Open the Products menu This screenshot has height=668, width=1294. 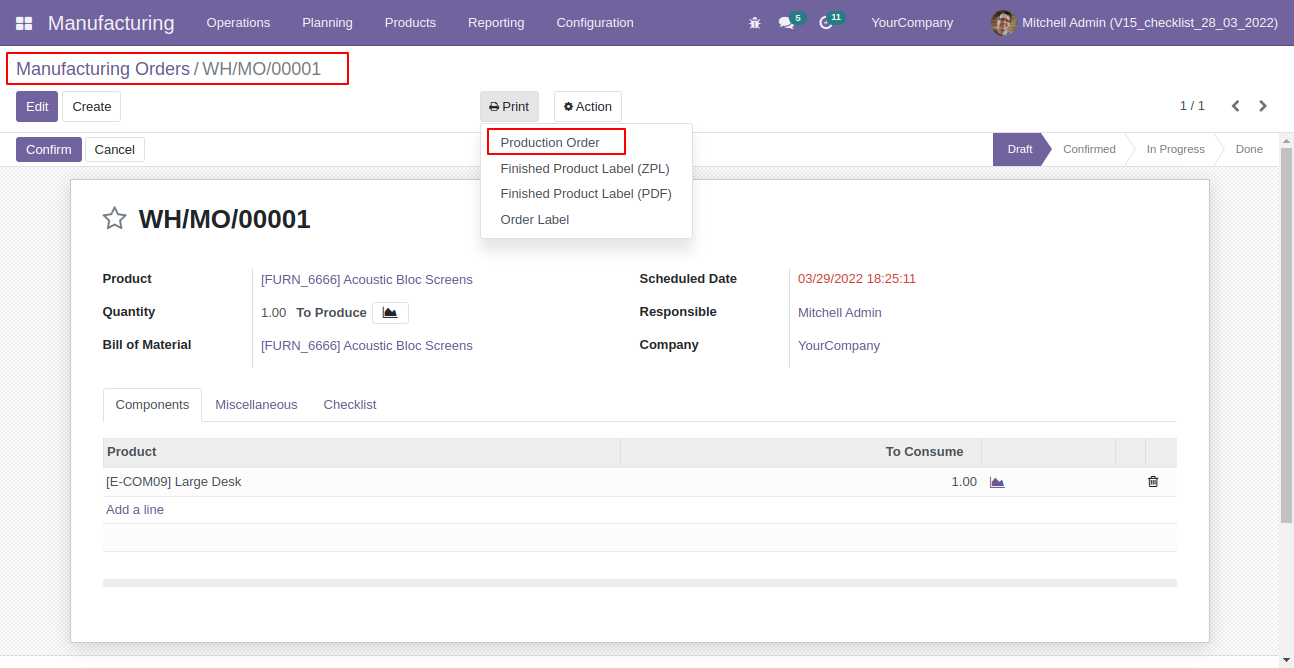[410, 23]
